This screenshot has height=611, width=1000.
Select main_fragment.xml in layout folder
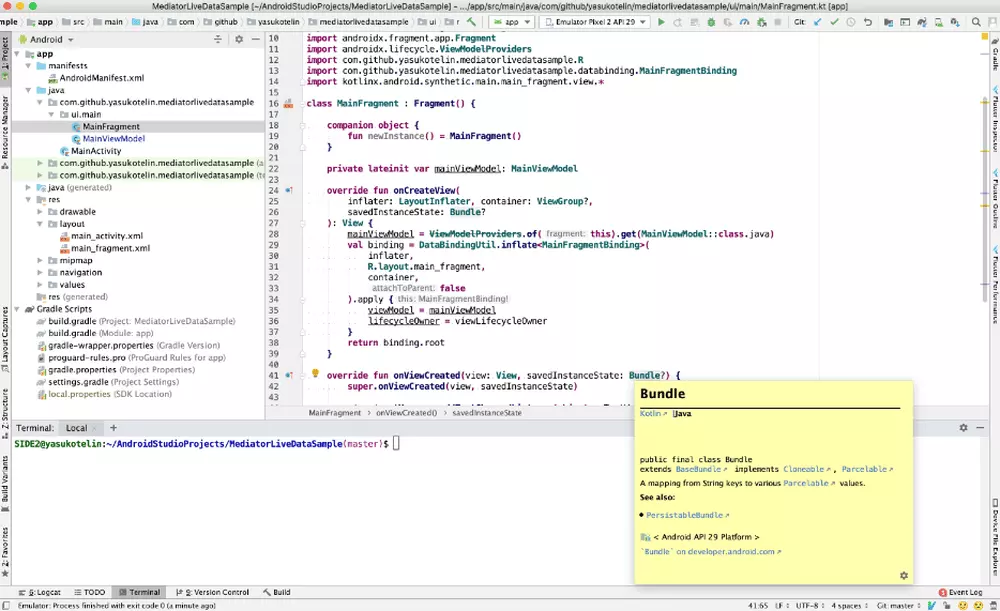pos(110,248)
